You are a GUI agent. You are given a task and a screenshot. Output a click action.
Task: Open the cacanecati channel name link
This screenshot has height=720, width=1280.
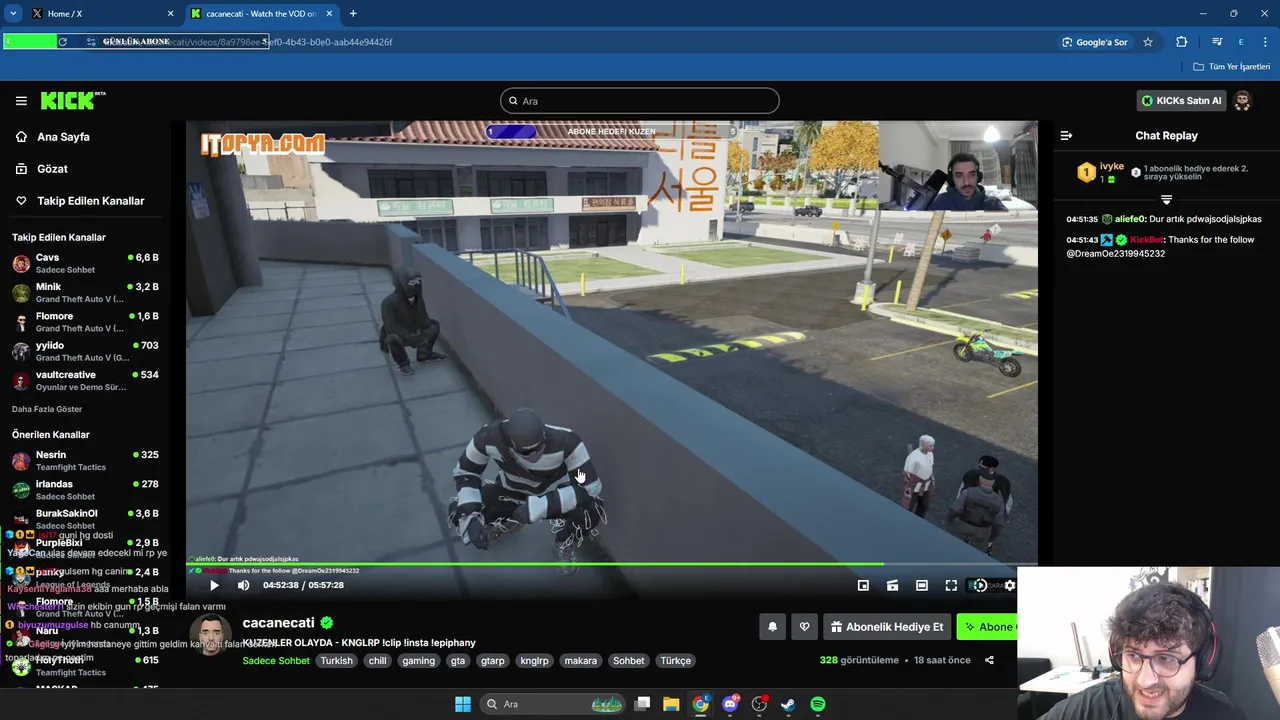(x=278, y=623)
